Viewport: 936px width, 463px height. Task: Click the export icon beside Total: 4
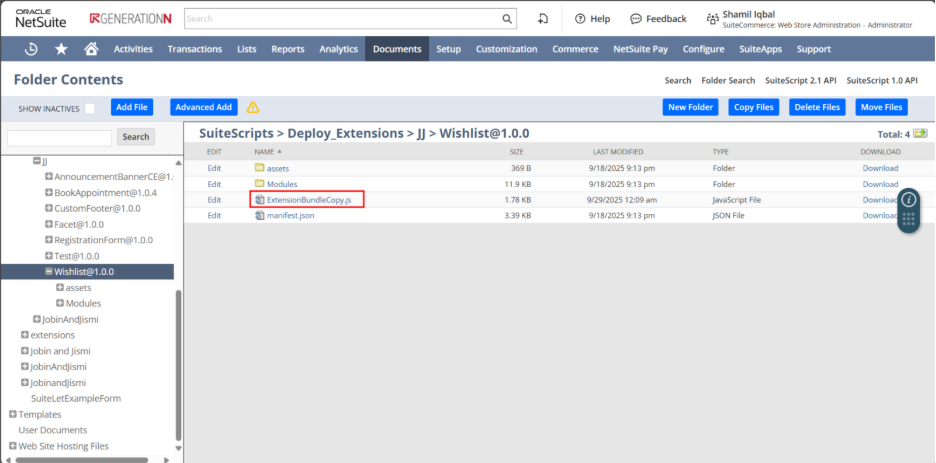920,133
